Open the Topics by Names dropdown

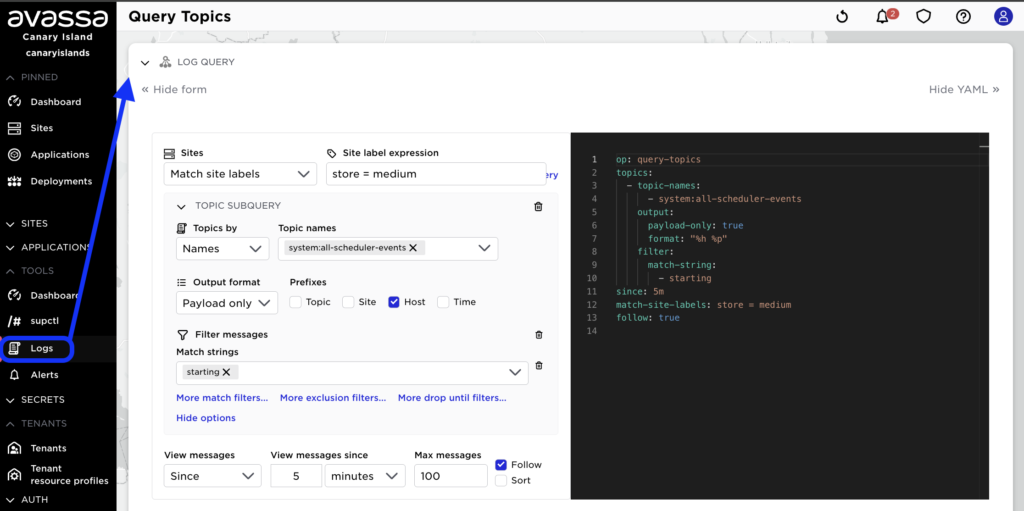click(x=223, y=248)
